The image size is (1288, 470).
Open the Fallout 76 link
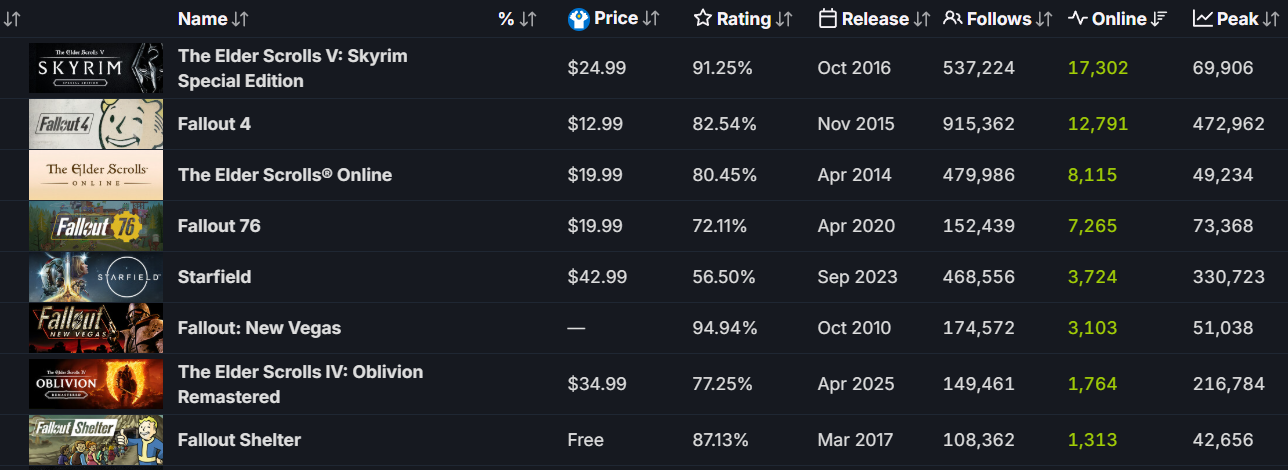219,226
